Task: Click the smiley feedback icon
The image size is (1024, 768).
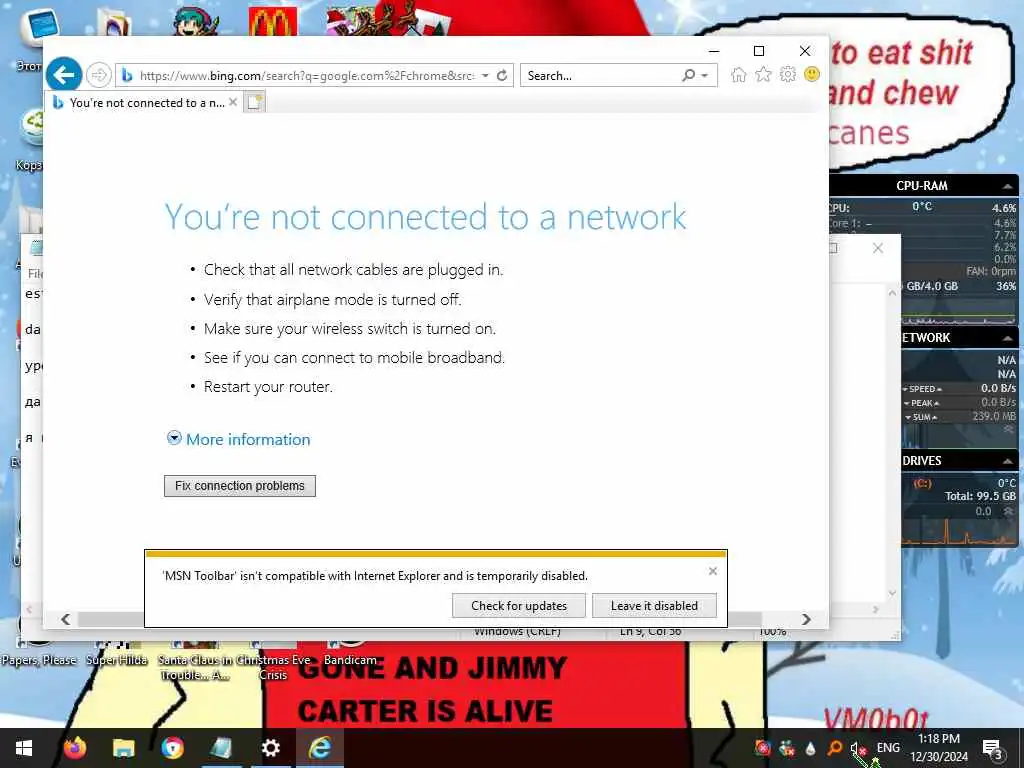Action: (x=812, y=74)
